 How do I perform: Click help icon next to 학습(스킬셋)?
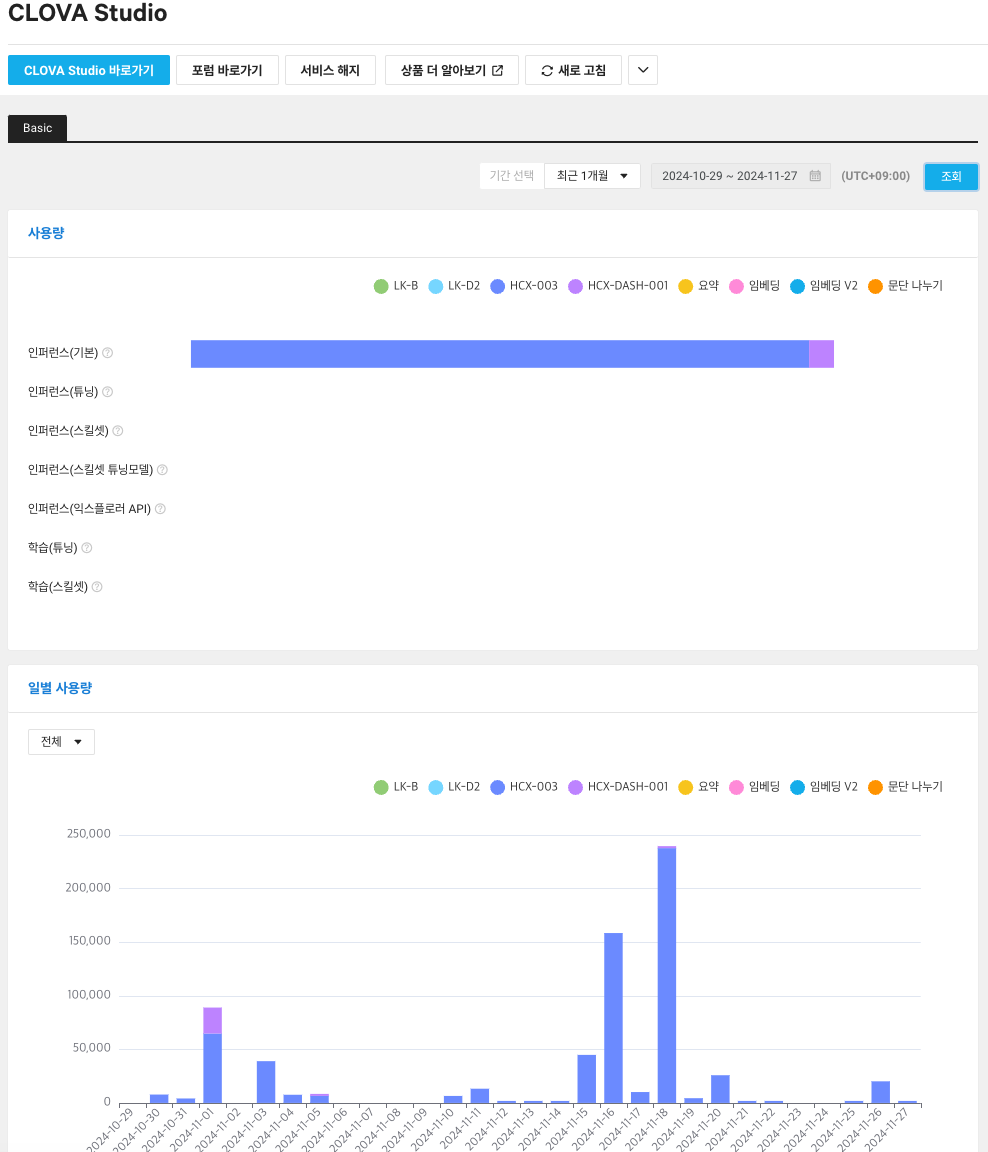pos(97,586)
